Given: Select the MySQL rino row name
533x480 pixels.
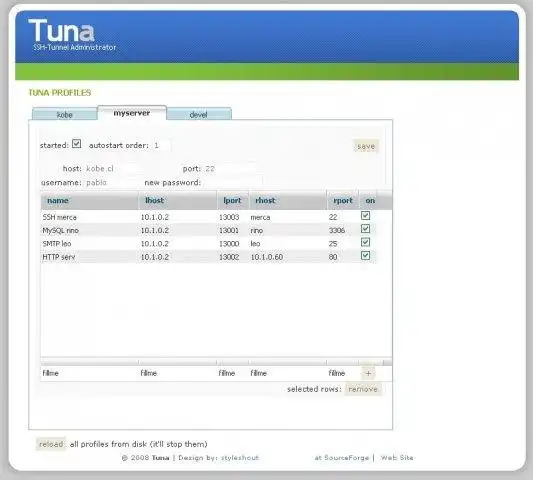Looking at the screenshot, I should point(61,230).
